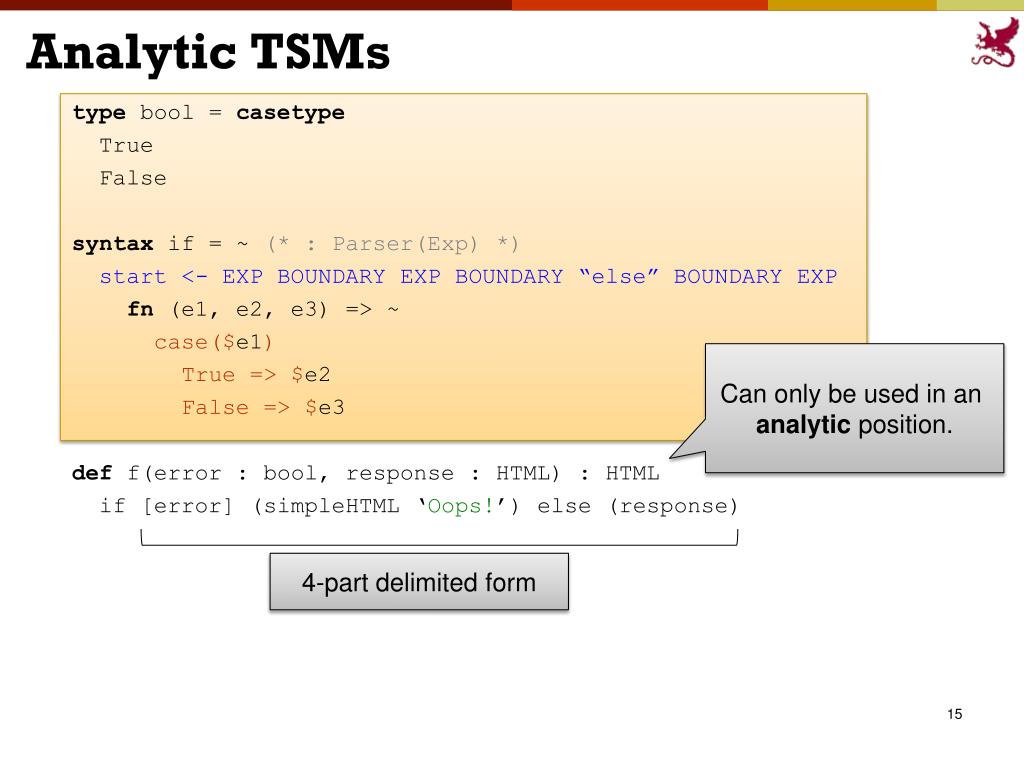1024x768 pixels.
Task: Click the 'True => $e2' branch
Action: [x=256, y=375]
